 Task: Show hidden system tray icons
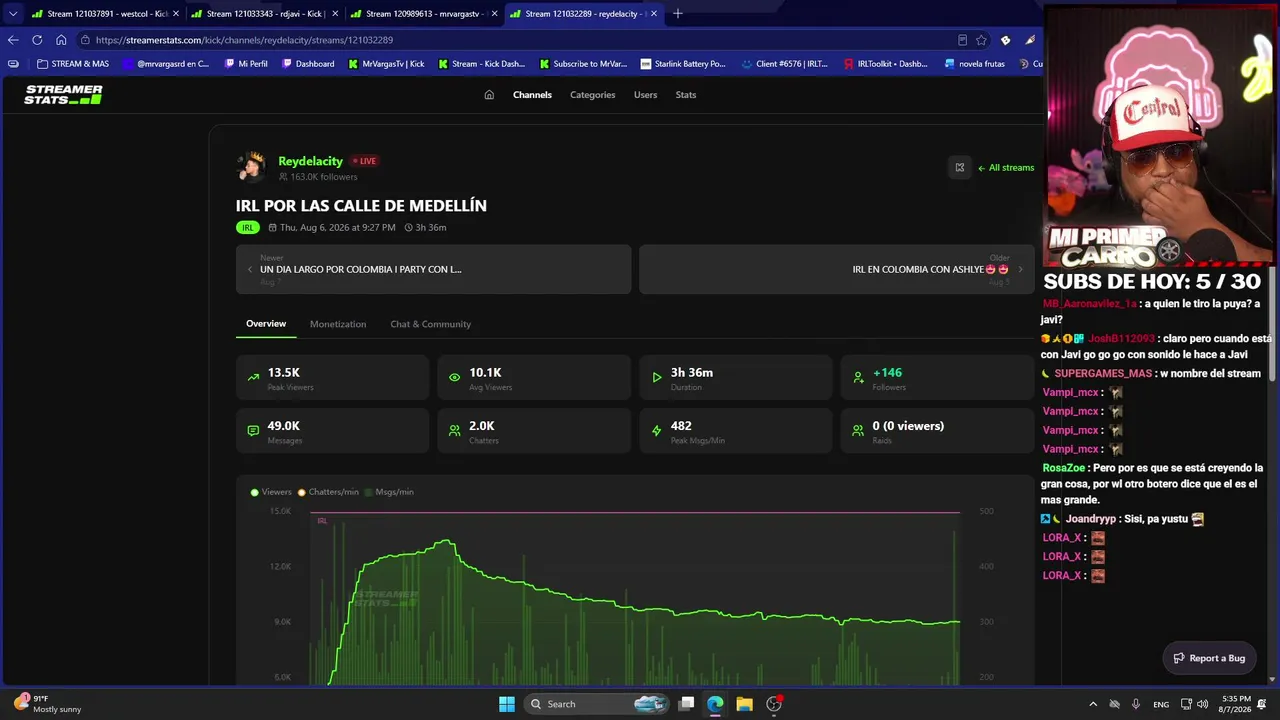(1092, 704)
